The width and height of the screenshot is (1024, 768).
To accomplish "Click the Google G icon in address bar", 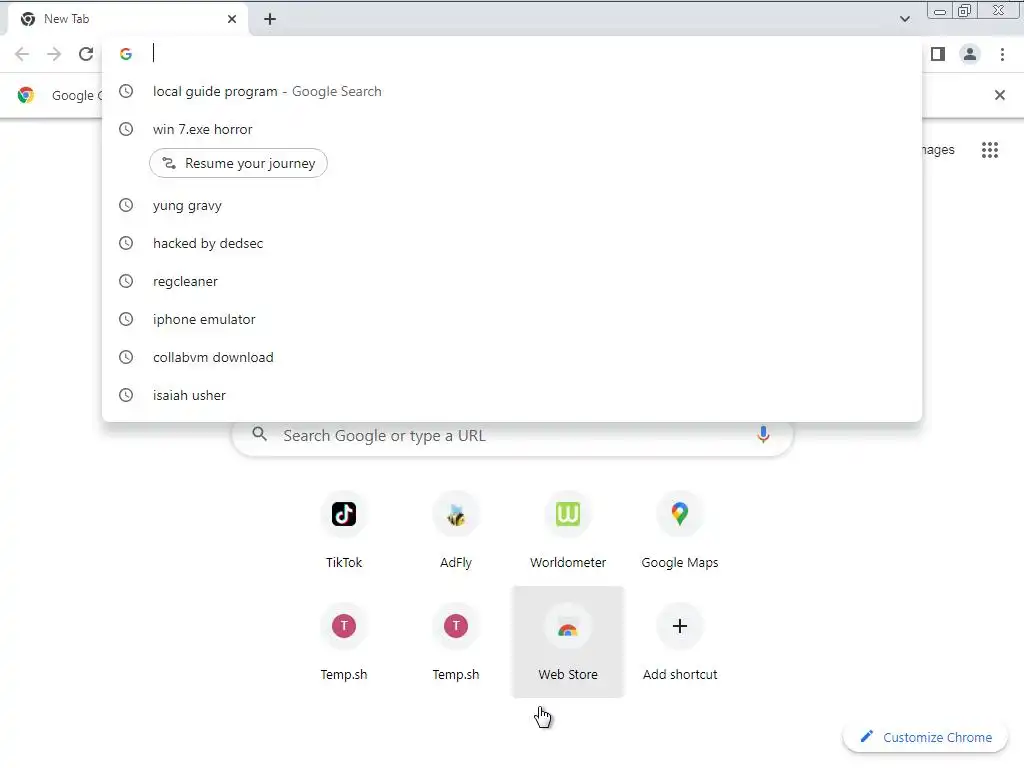I will pos(126,54).
